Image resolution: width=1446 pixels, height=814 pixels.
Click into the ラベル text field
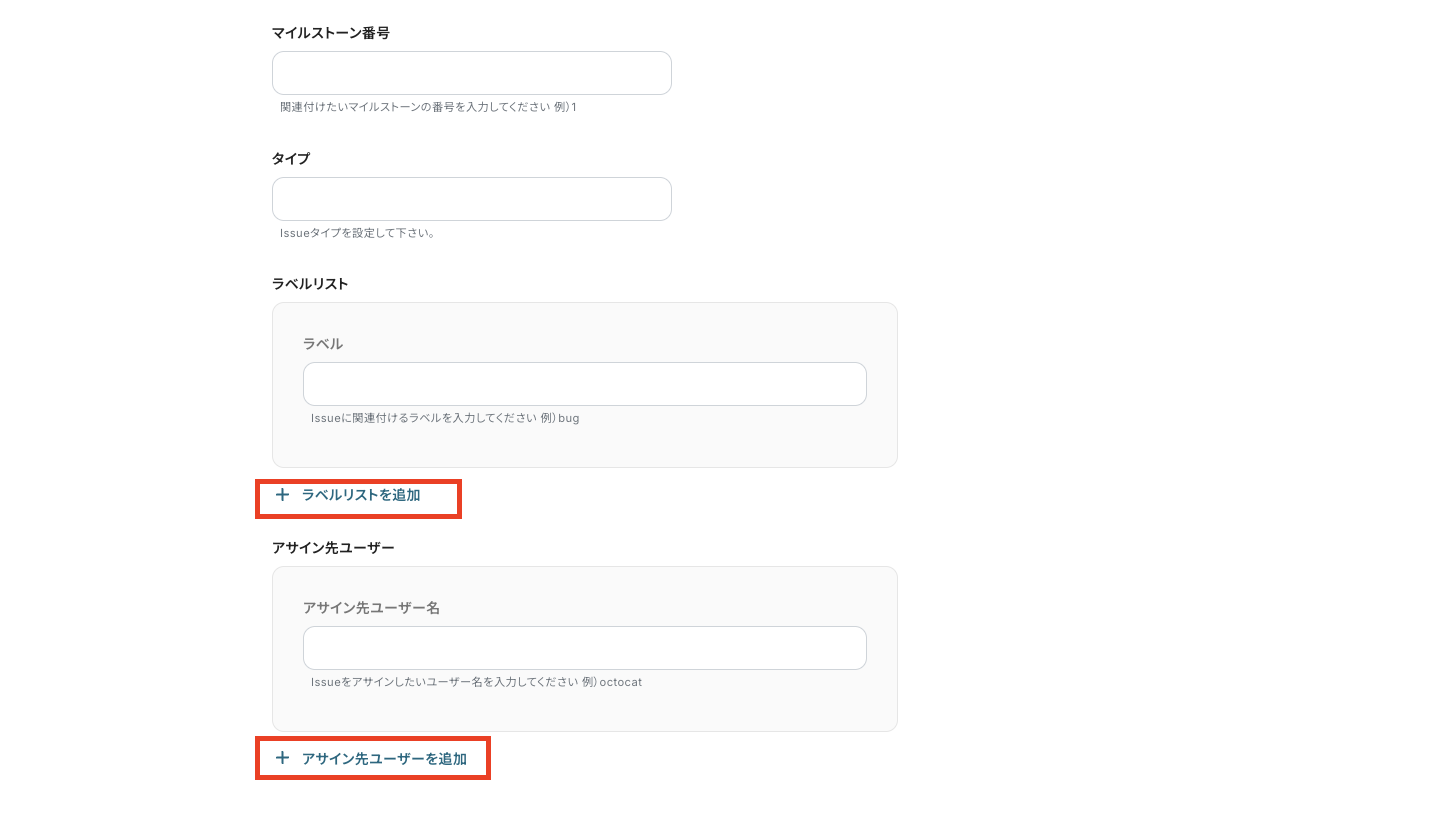(585, 384)
